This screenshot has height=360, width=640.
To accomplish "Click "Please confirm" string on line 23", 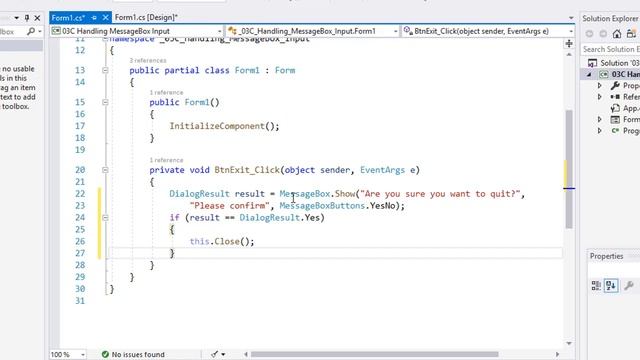I will (229, 206).
